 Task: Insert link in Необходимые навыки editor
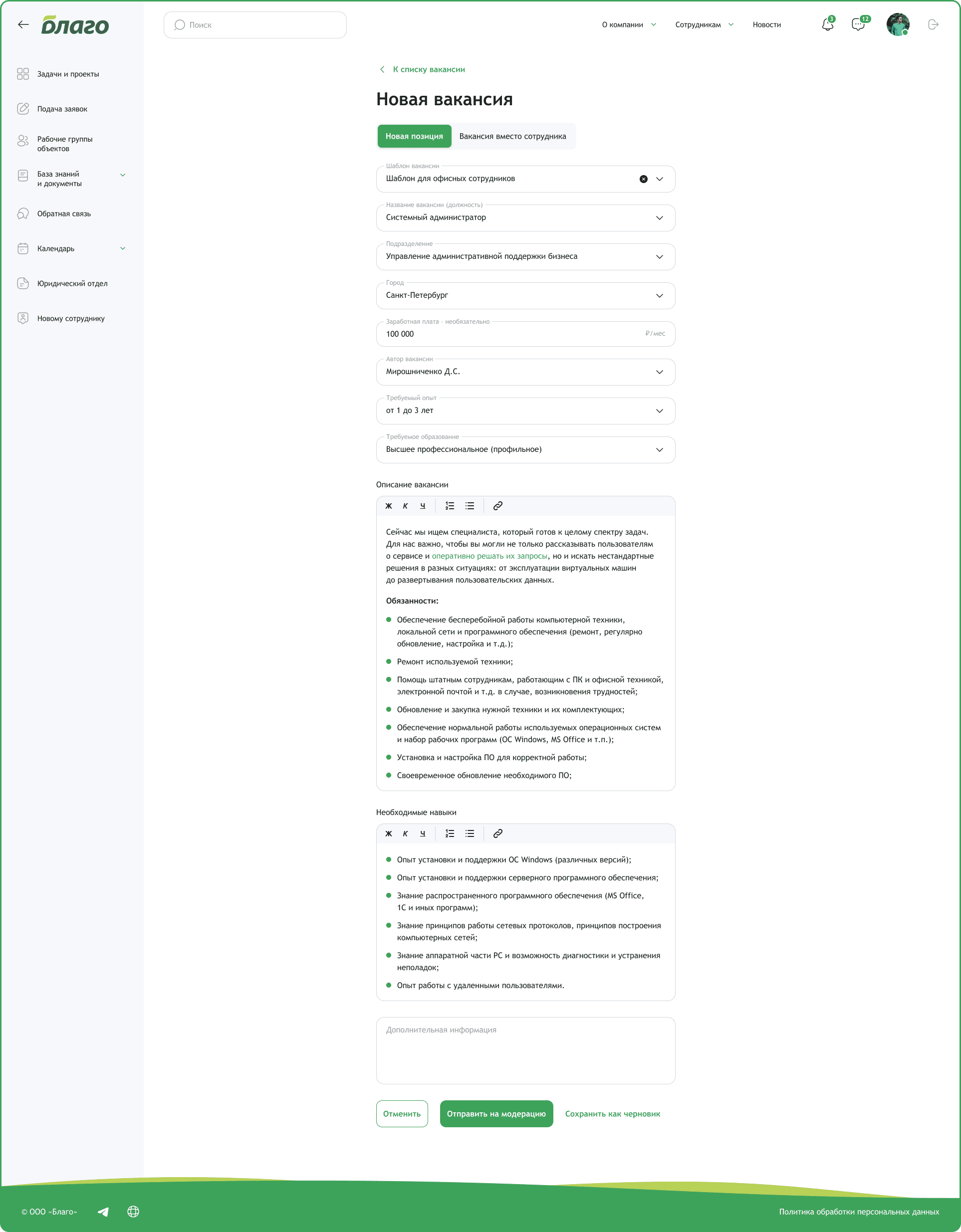click(497, 834)
